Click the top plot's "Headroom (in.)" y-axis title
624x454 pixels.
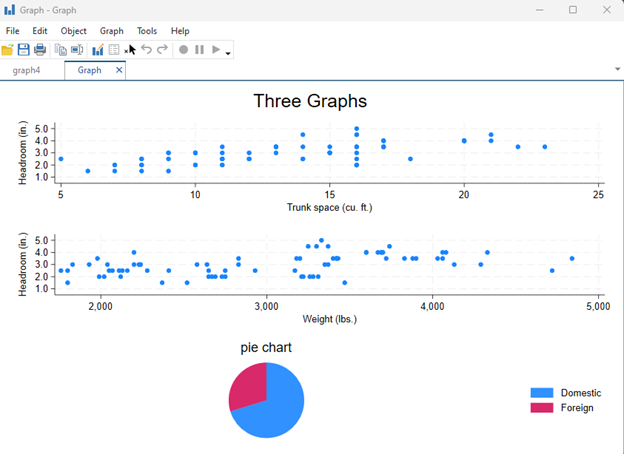point(23,153)
